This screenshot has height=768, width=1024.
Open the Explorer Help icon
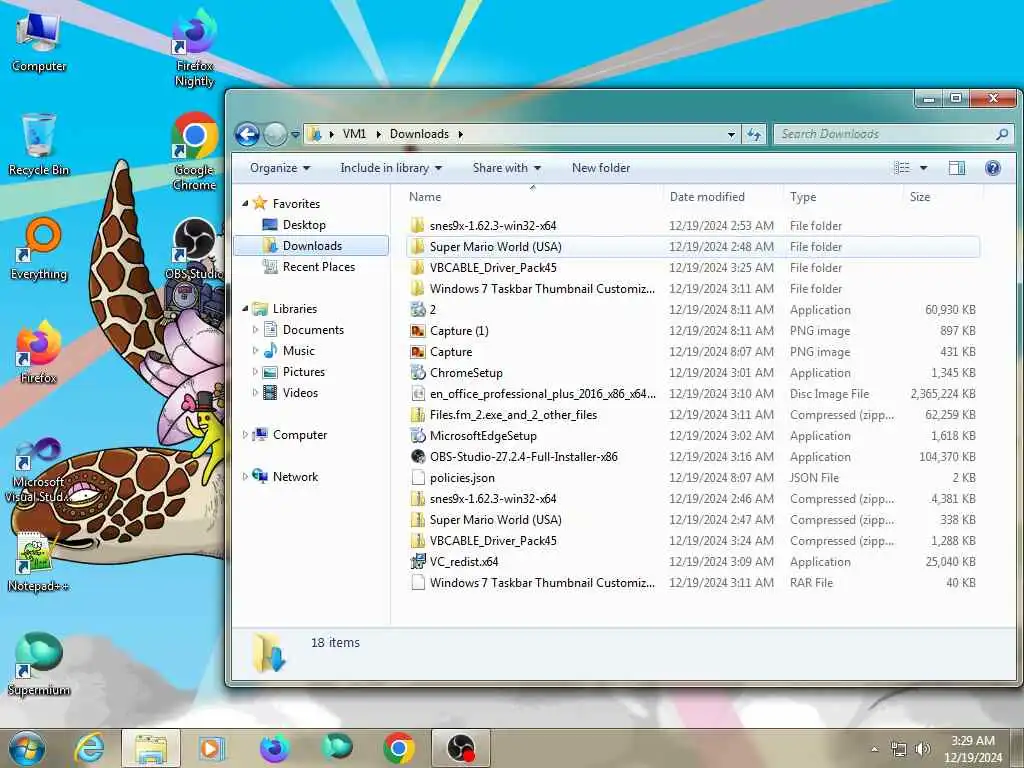(993, 168)
